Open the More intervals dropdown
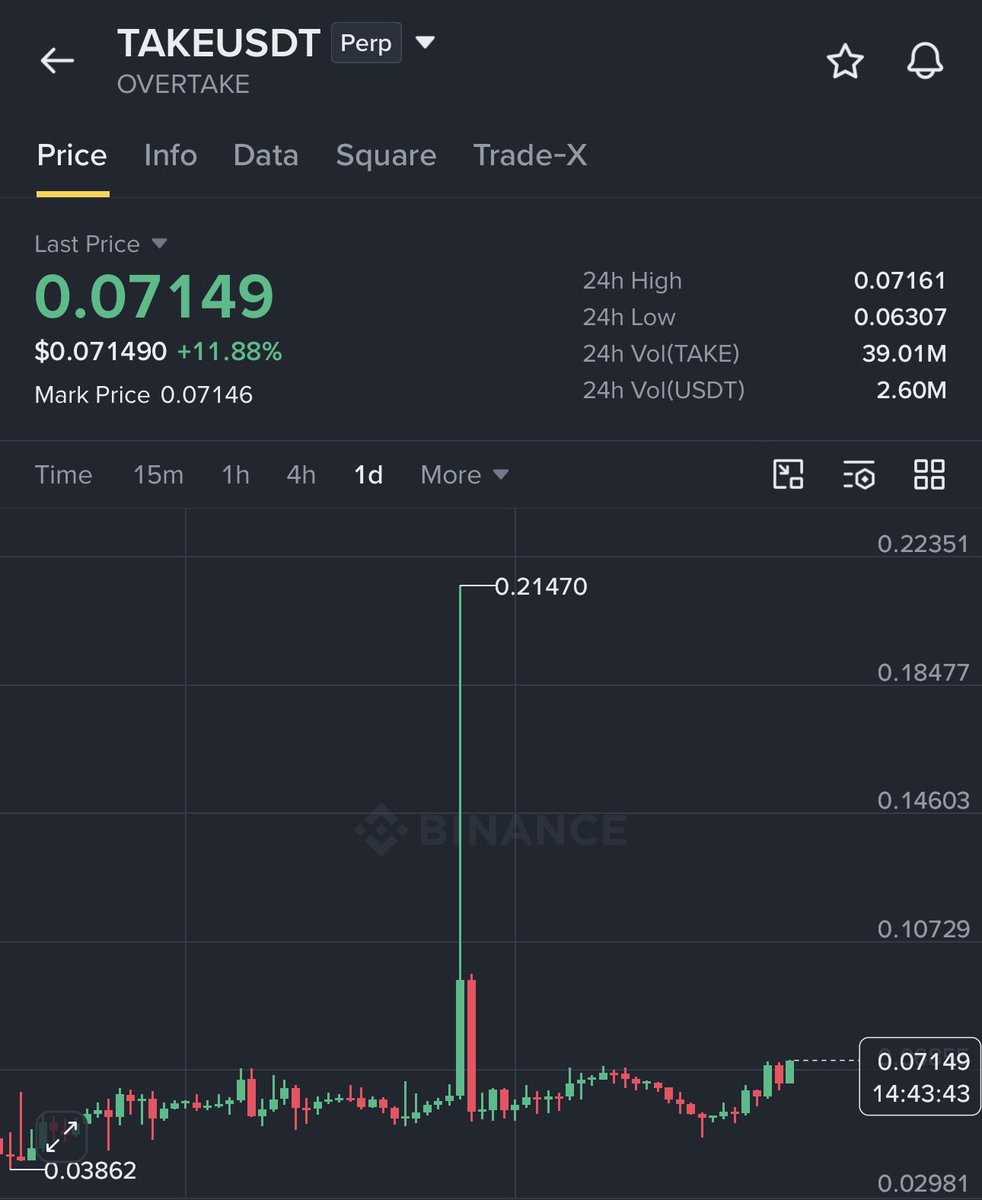 pyautogui.click(x=465, y=475)
